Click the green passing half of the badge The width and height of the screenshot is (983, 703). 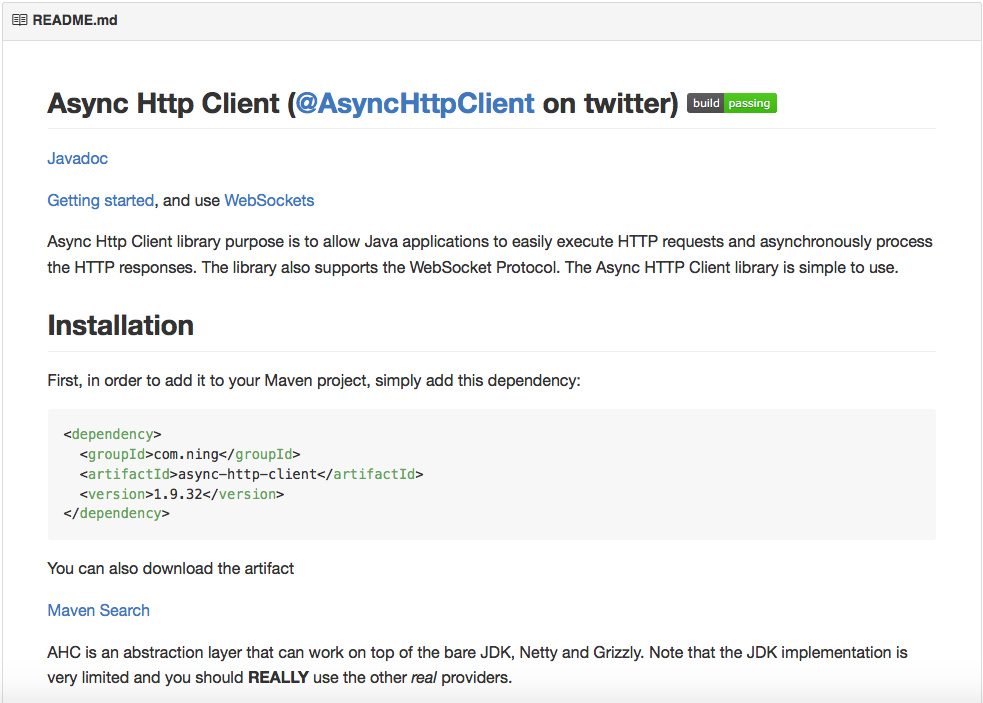click(x=751, y=103)
